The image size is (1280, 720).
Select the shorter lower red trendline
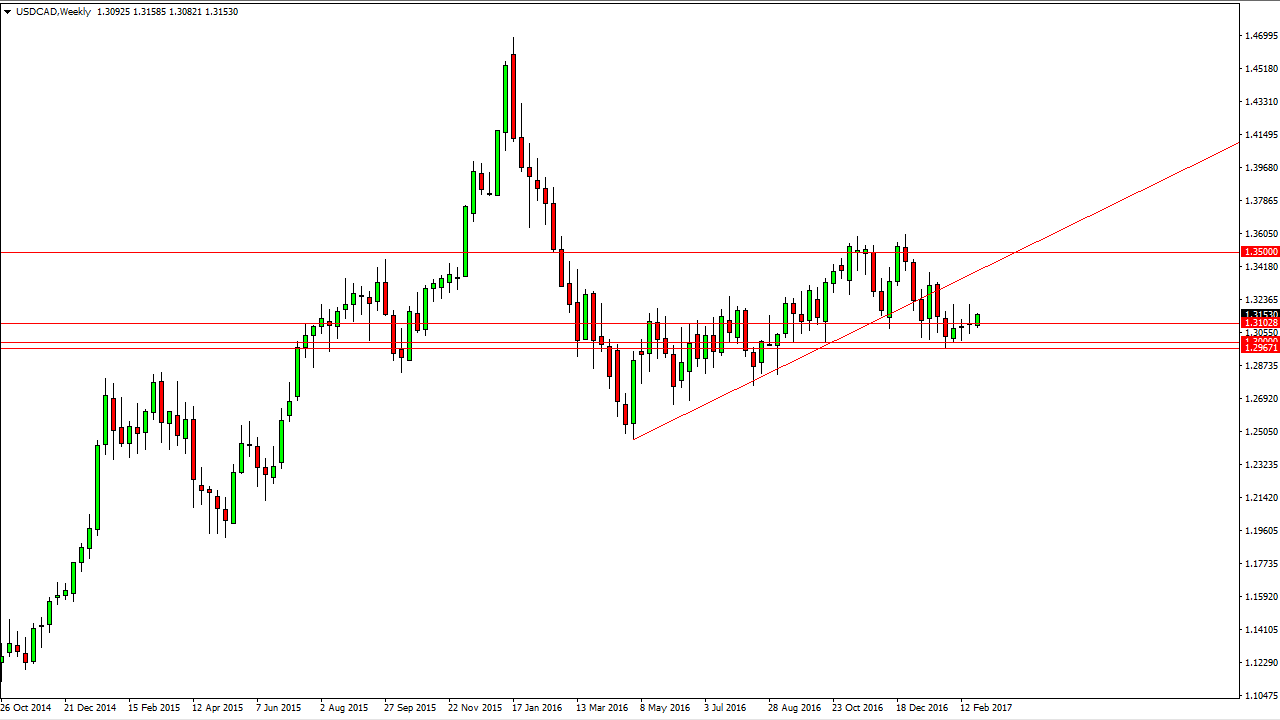click(700, 405)
